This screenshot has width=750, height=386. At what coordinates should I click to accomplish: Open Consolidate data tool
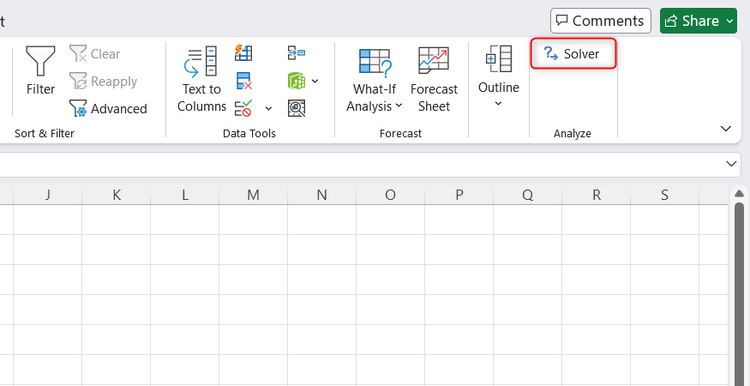297,53
